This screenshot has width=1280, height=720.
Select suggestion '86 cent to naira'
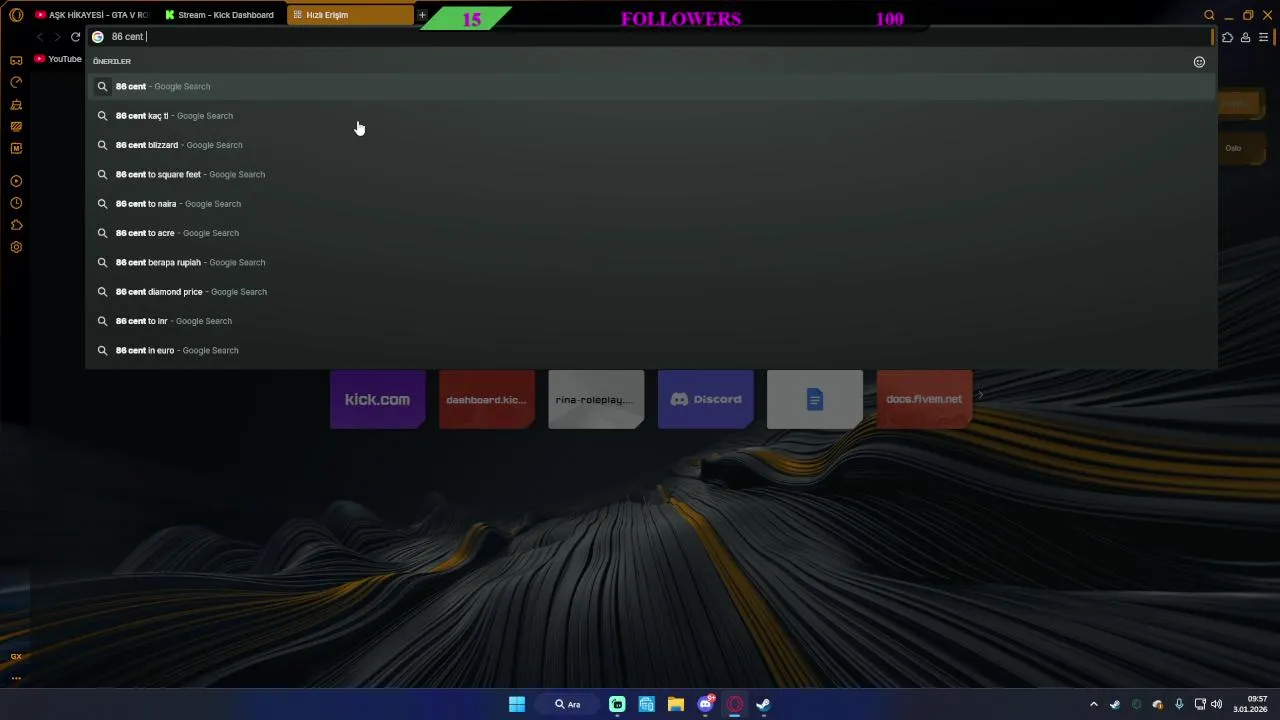click(x=651, y=204)
